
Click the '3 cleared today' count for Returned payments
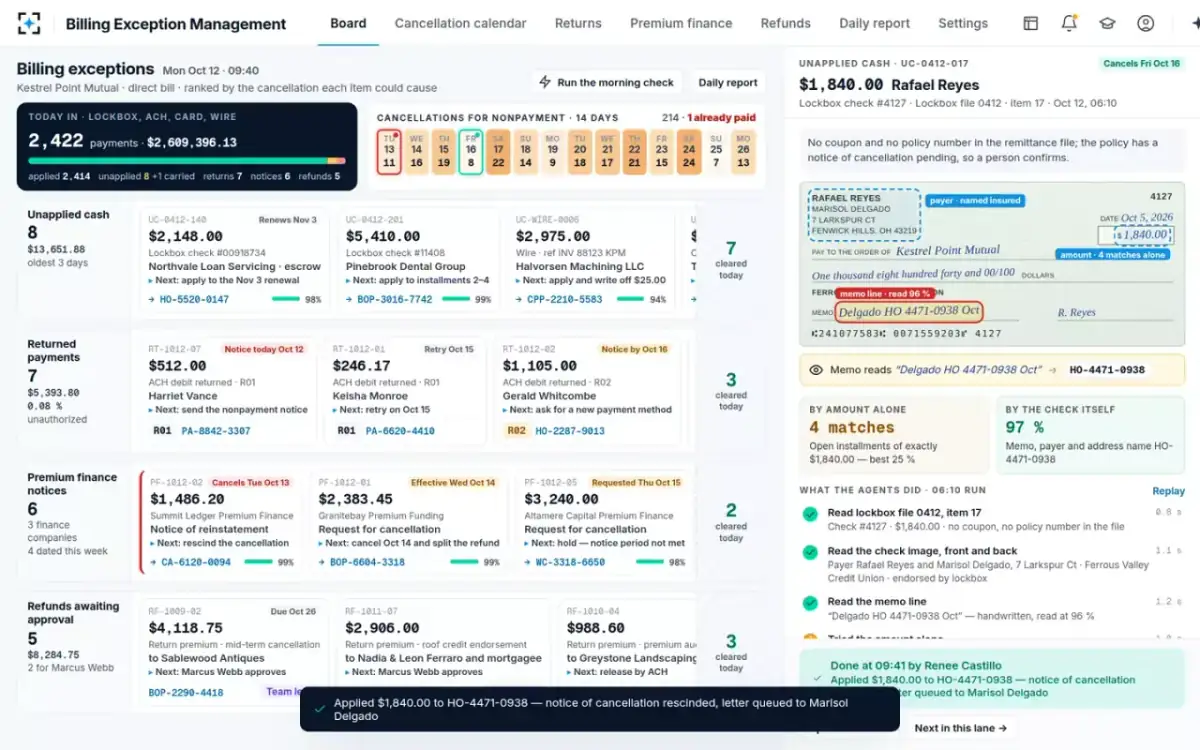(731, 391)
